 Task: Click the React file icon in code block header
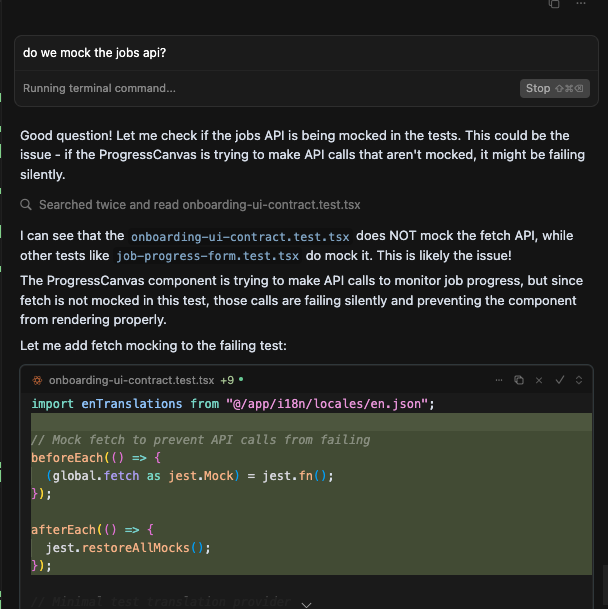tap(37, 380)
